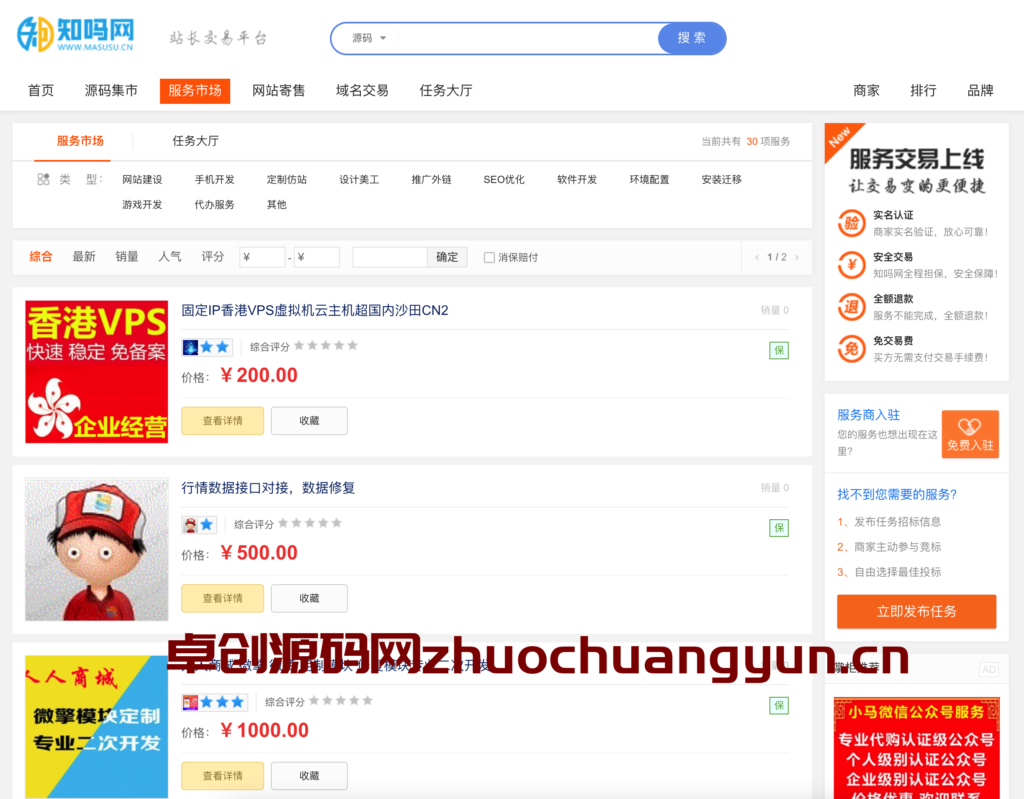
Task: Click seller level badge of 香港VPS listing
Action: pos(207,347)
